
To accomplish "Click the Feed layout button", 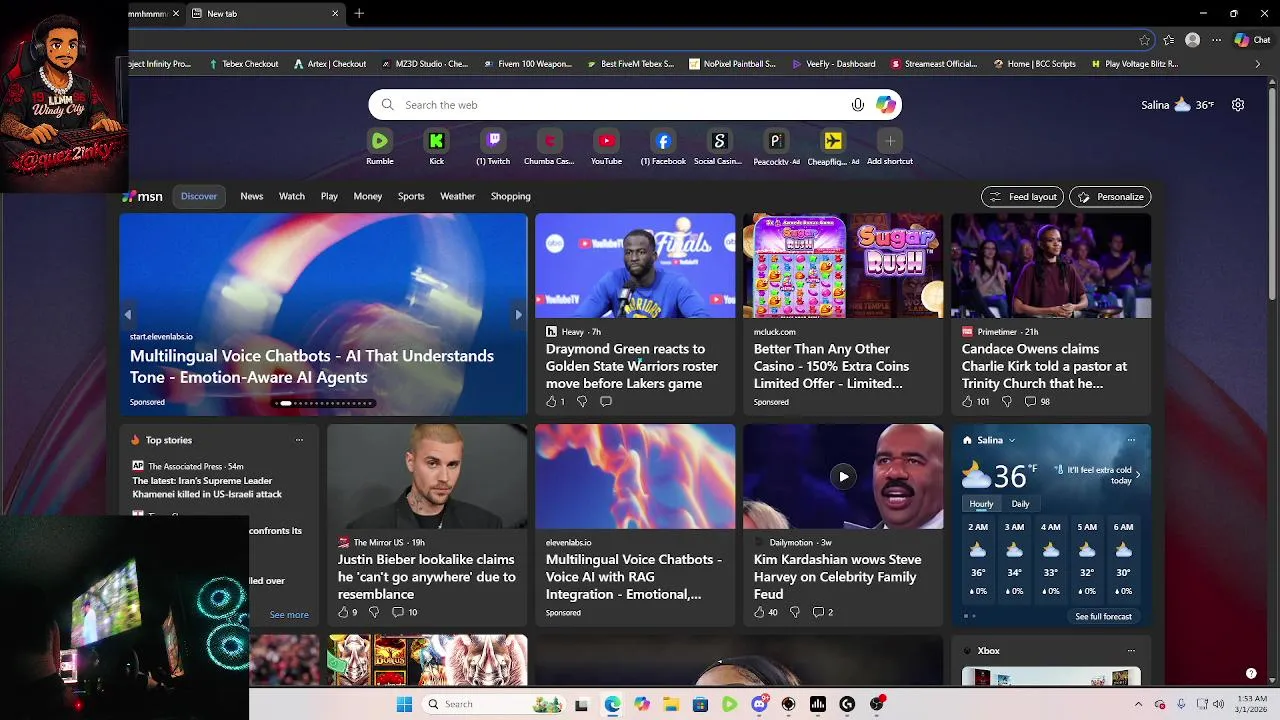I will point(1023,197).
